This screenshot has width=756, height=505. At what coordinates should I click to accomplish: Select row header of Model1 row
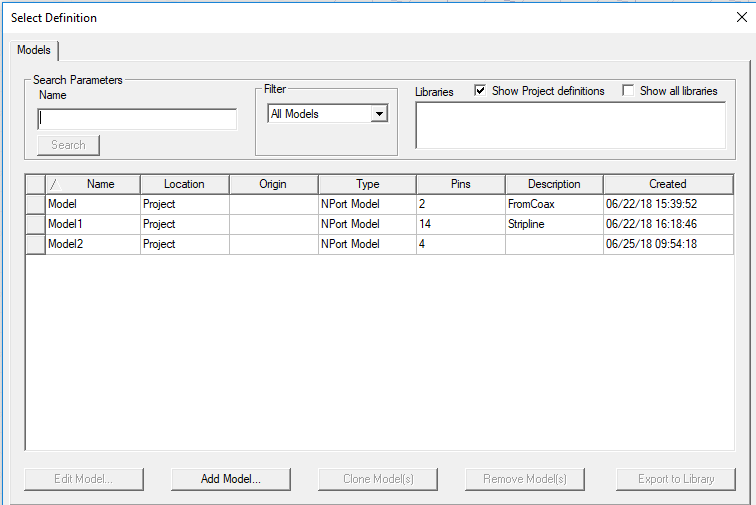click(36, 224)
